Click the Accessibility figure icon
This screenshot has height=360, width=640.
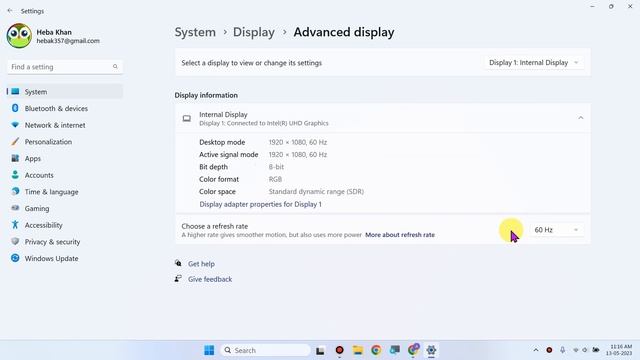click(15, 225)
